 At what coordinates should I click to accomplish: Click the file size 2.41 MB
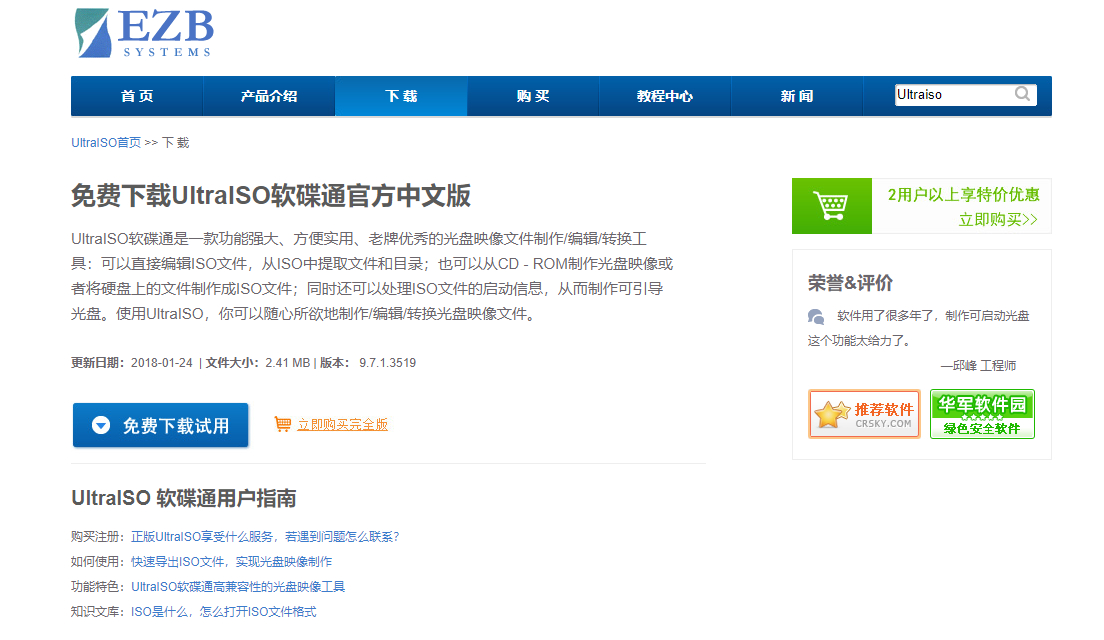(288, 363)
